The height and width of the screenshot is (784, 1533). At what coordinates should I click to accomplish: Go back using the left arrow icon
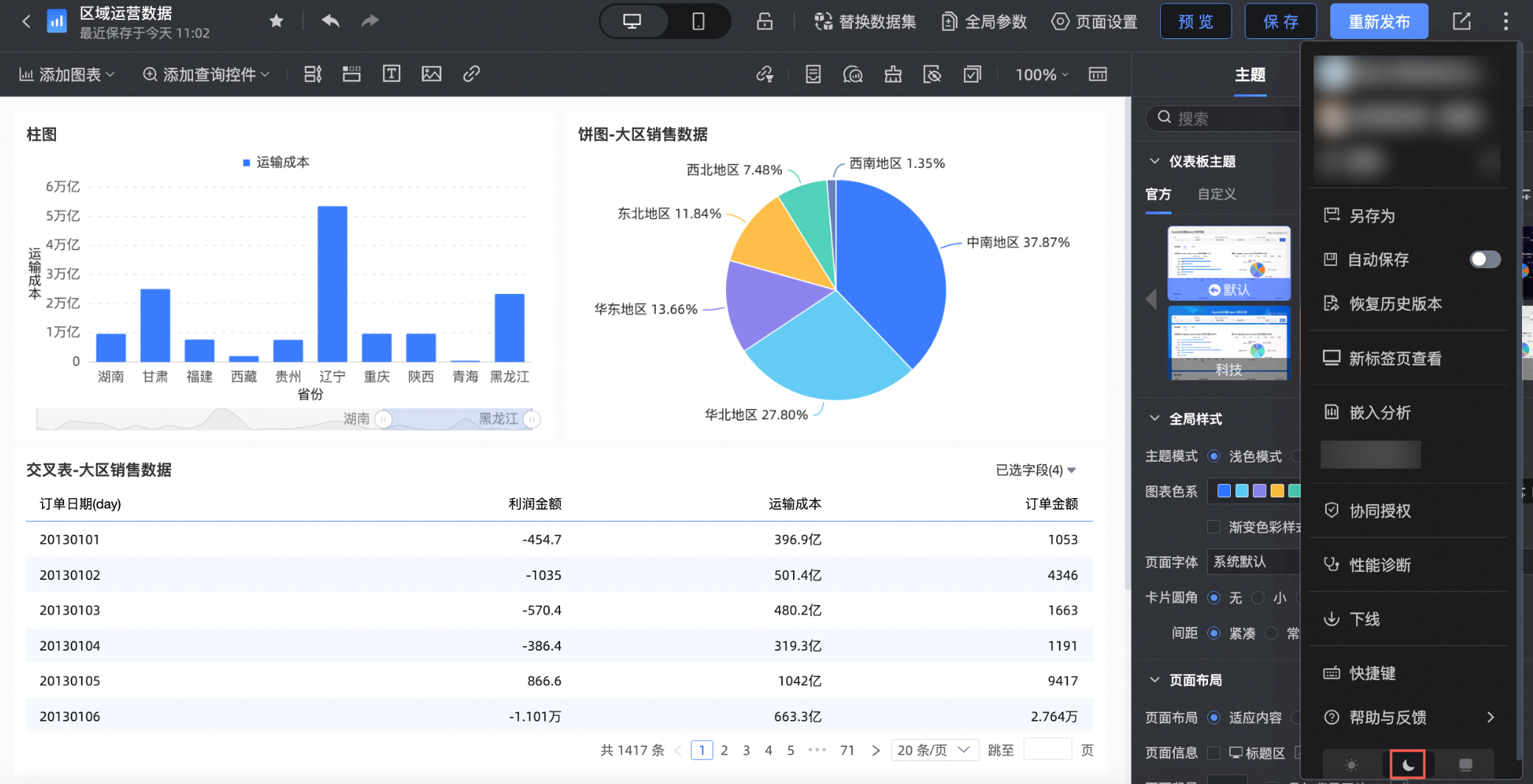coord(27,21)
